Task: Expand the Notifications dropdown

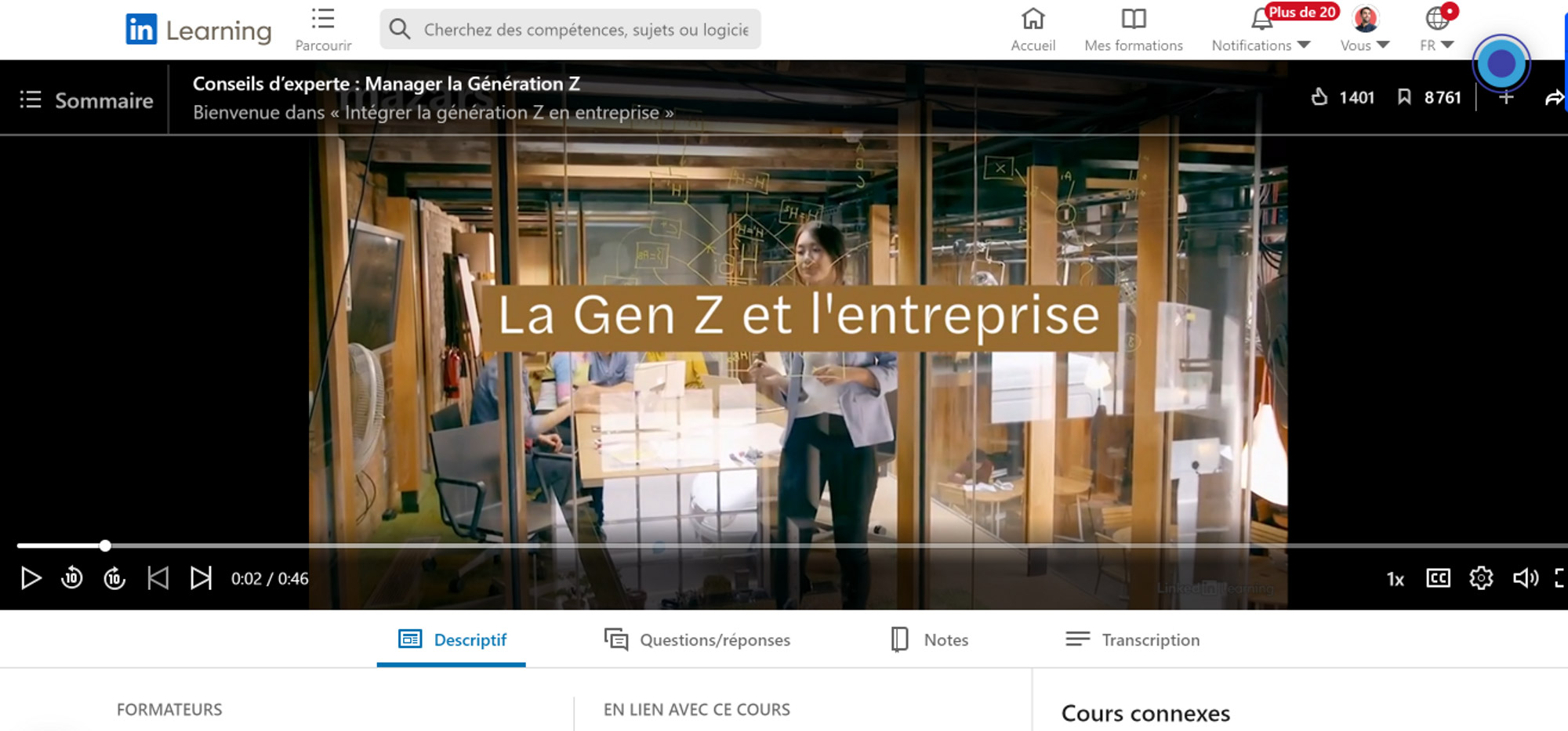Action: coord(1261,30)
